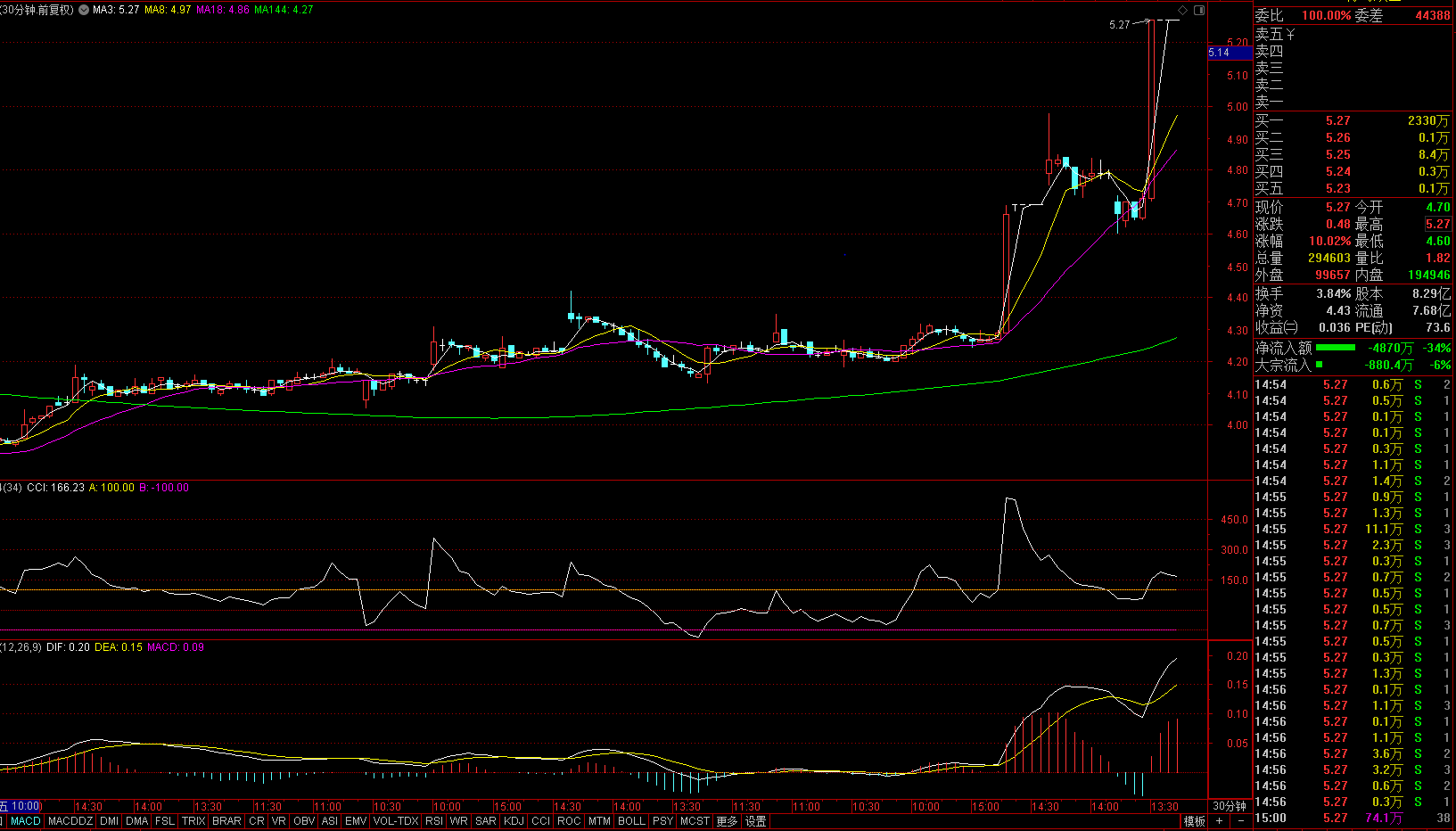Select the CR indicator tab
Screen dimensions: 1456x831
pos(257,821)
